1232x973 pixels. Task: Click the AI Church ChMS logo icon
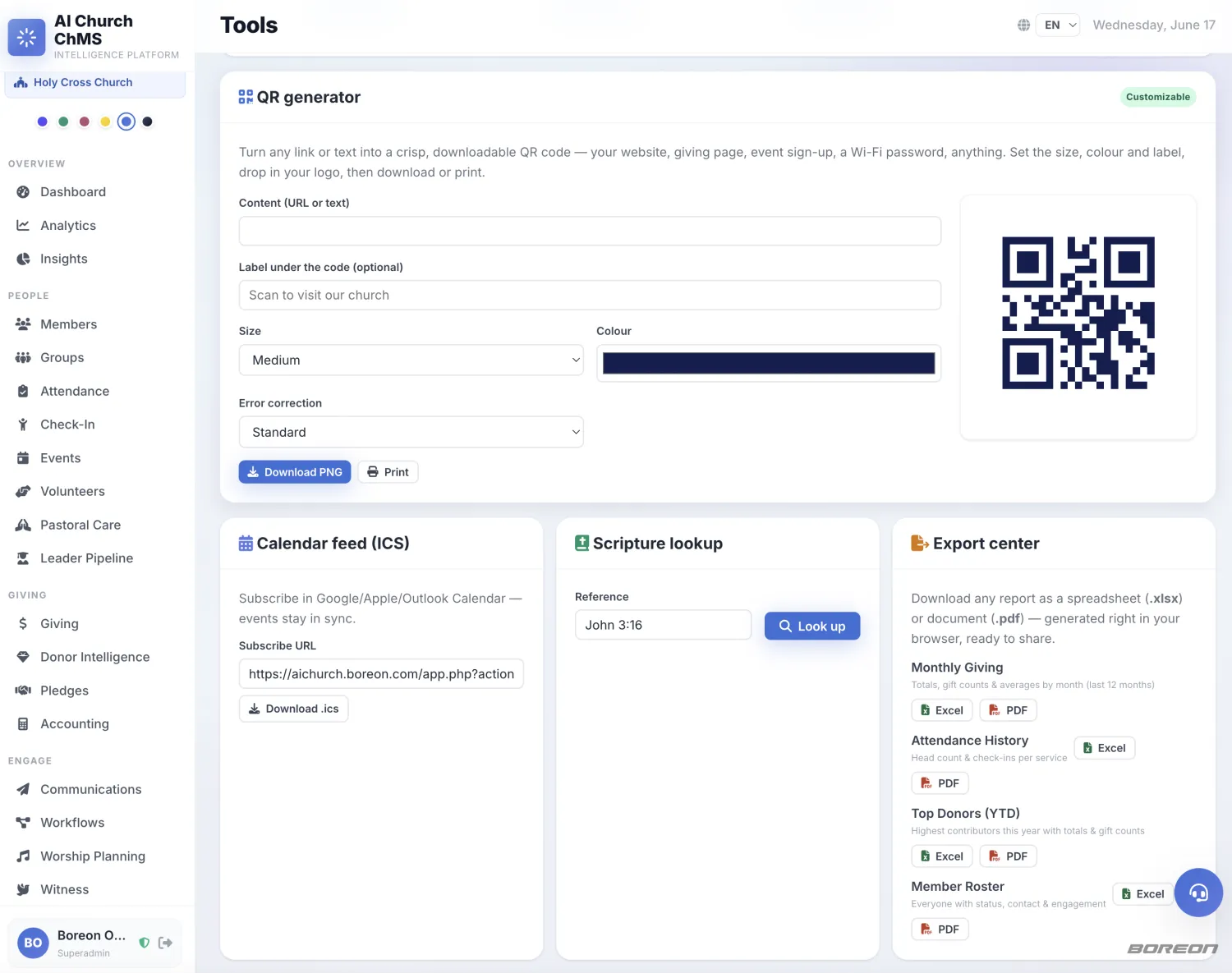(26, 37)
